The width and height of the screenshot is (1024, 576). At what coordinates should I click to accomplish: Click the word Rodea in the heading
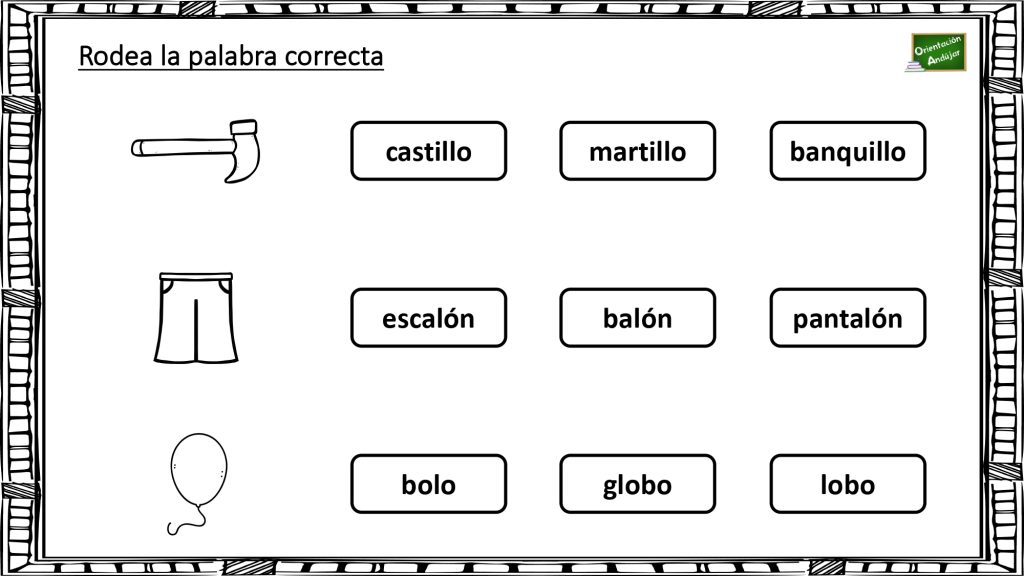[x=116, y=56]
